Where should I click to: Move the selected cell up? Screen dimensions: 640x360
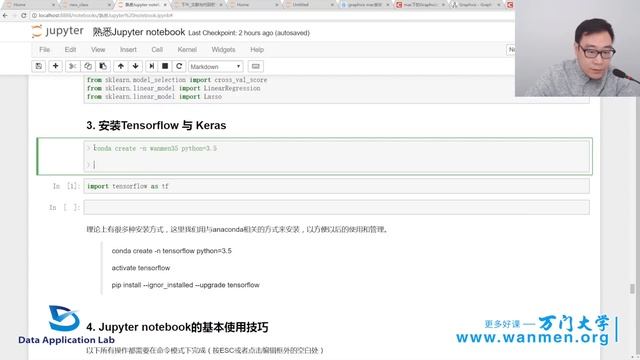121,66
